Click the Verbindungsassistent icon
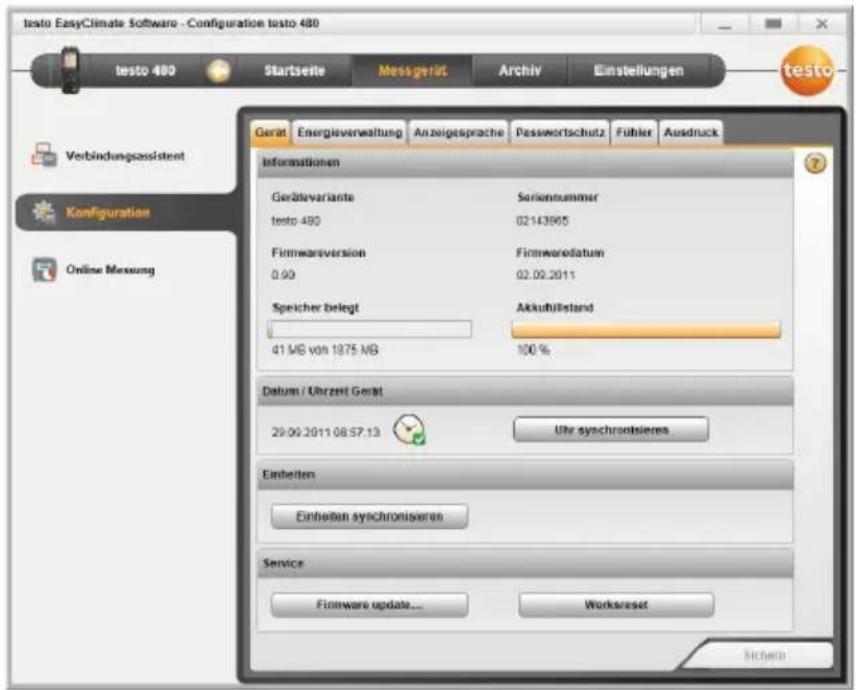 (44, 155)
